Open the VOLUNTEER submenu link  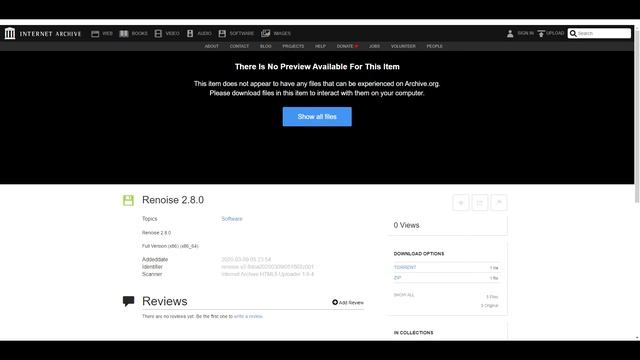tap(403, 46)
